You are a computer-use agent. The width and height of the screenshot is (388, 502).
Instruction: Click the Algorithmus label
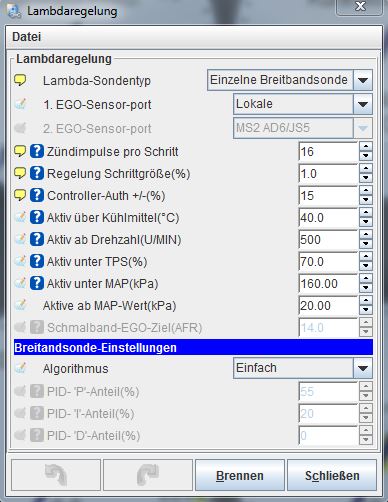pyautogui.click(x=76, y=369)
